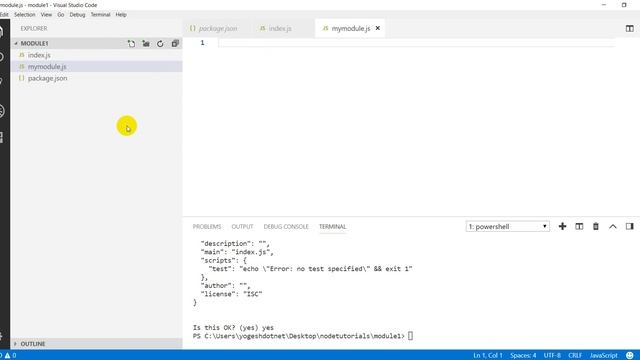Click the EXPLORER panel title

34,28
